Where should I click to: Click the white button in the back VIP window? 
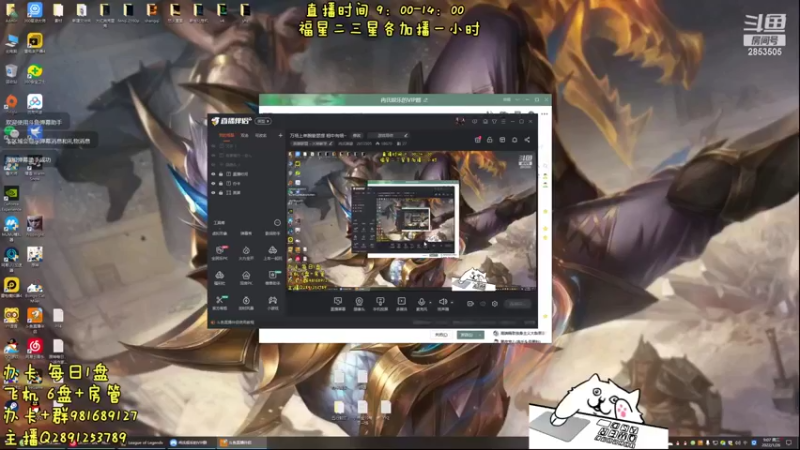[441, 335]
